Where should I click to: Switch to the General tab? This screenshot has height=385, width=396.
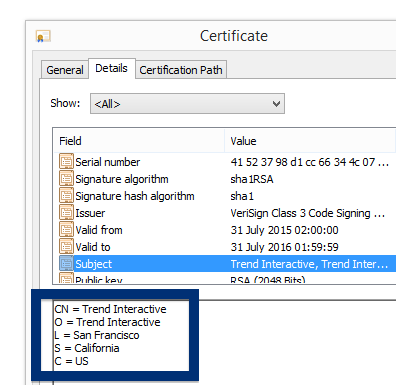click(x=65, y=70)
